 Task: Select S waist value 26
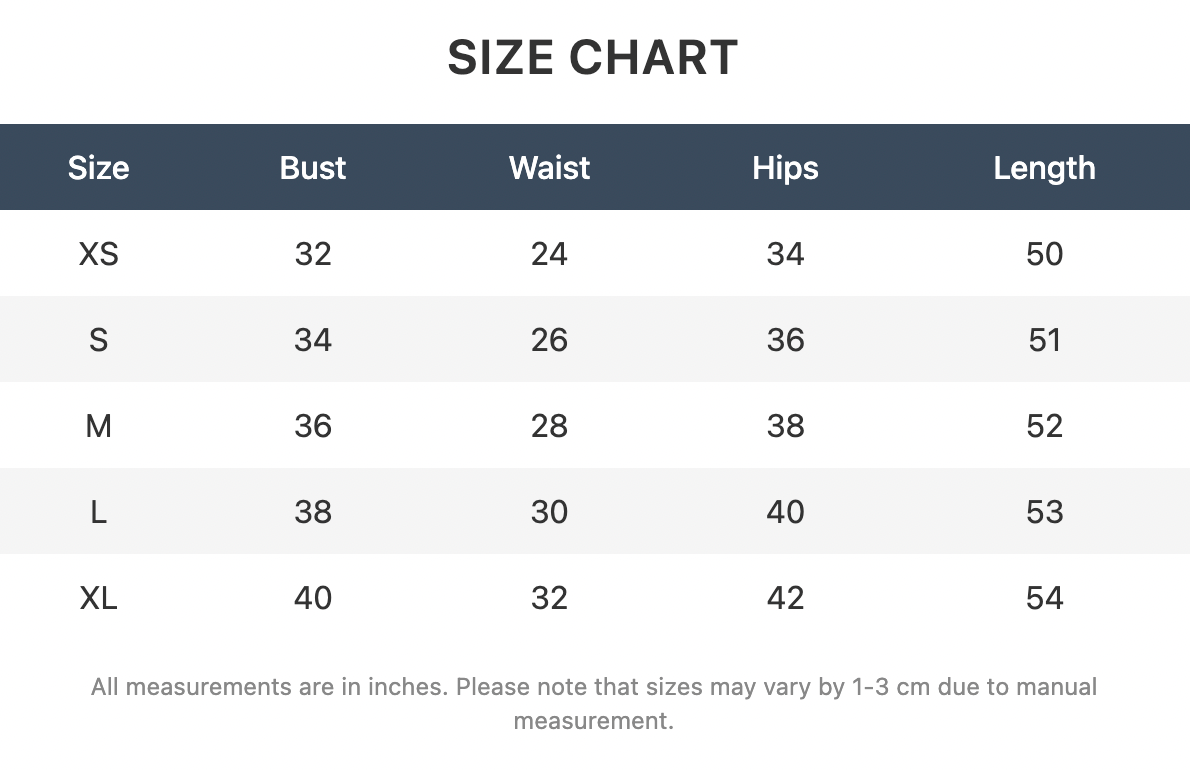[549, 339]
